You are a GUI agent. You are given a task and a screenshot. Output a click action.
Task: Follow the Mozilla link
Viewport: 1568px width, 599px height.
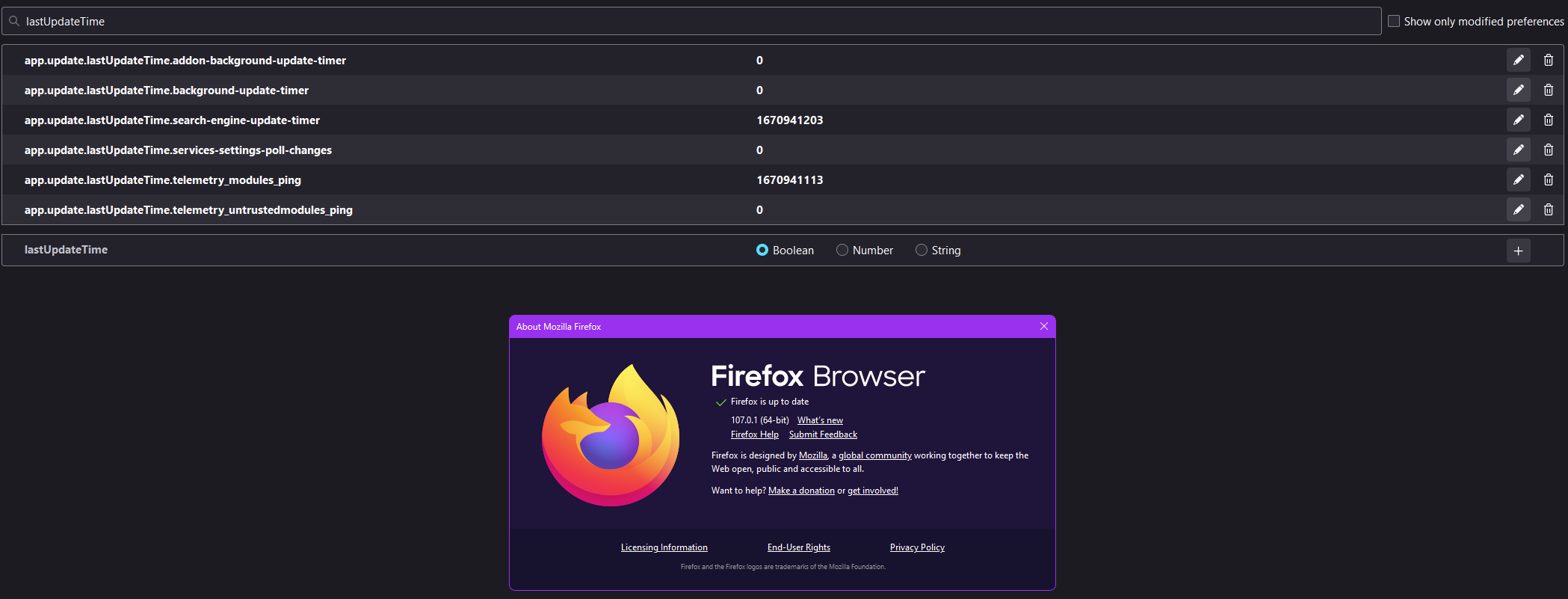point(813,455)
